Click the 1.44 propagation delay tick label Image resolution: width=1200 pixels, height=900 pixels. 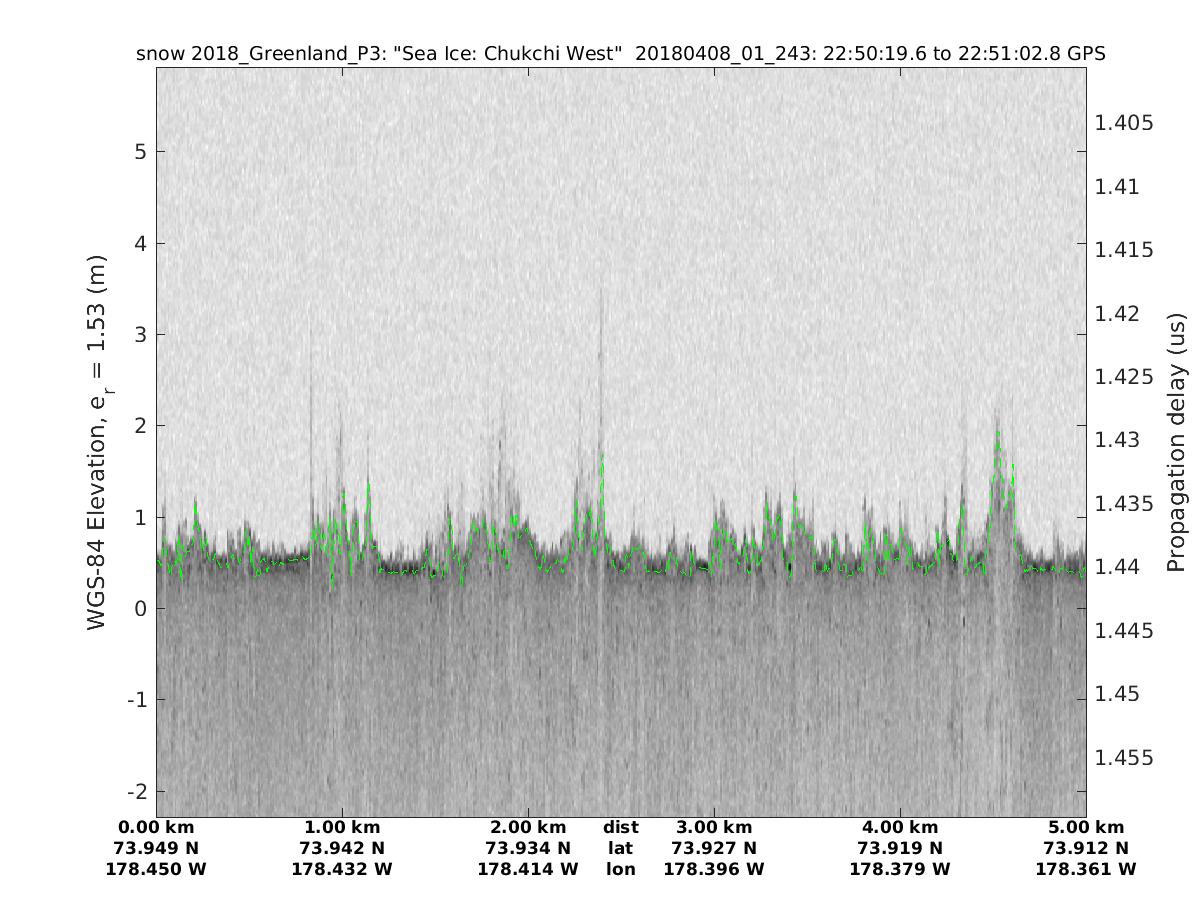1119,567
